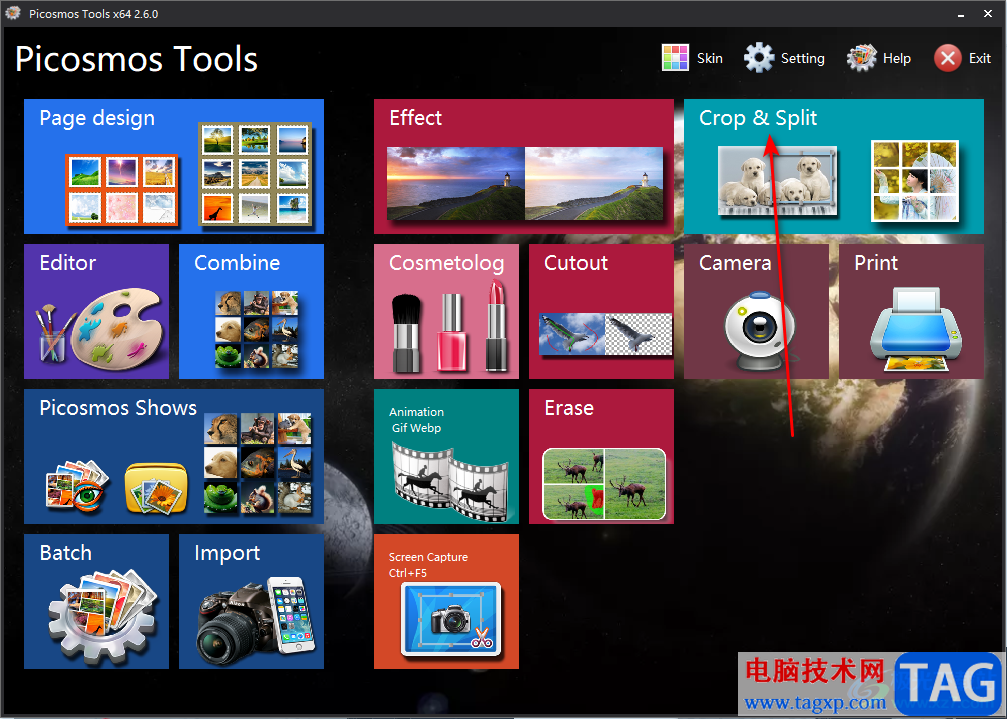Open the Erase deer image icon
Viewport: 1007px width, 719px height.
click(604, 484)
